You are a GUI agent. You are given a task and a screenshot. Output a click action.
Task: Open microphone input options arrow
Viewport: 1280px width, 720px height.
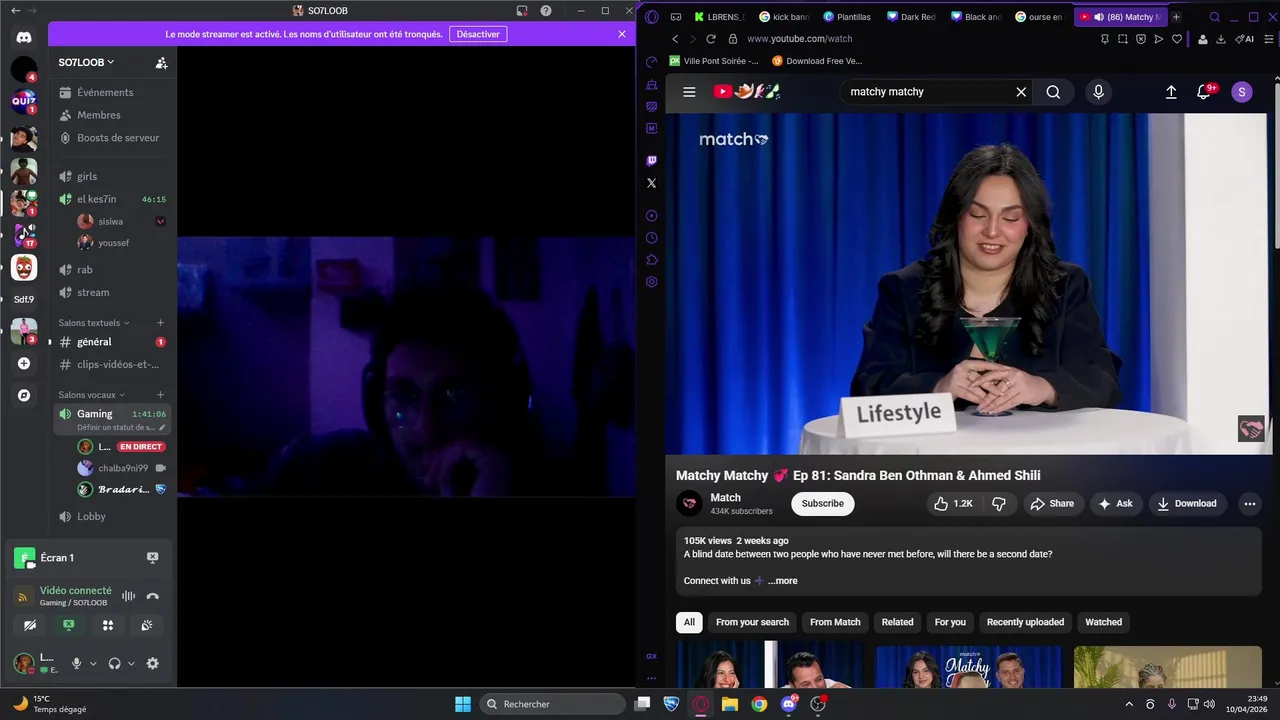93,663
